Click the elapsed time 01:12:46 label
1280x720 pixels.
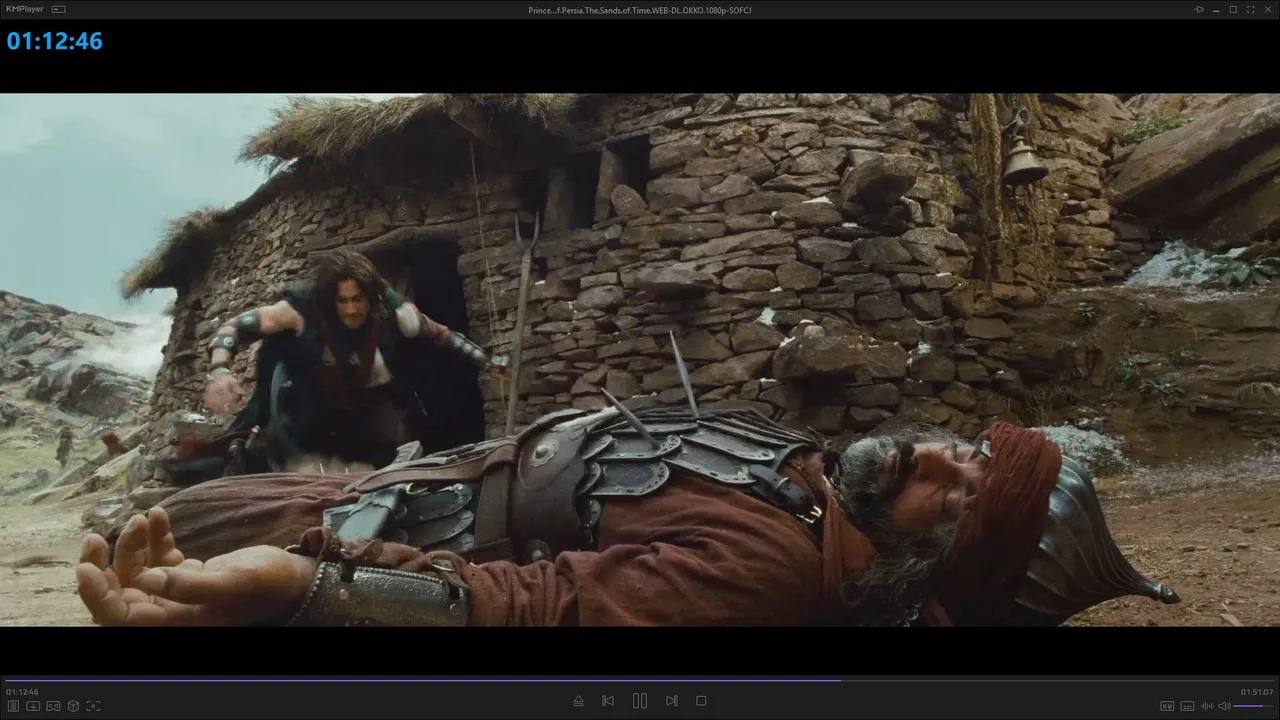[22, 692]
